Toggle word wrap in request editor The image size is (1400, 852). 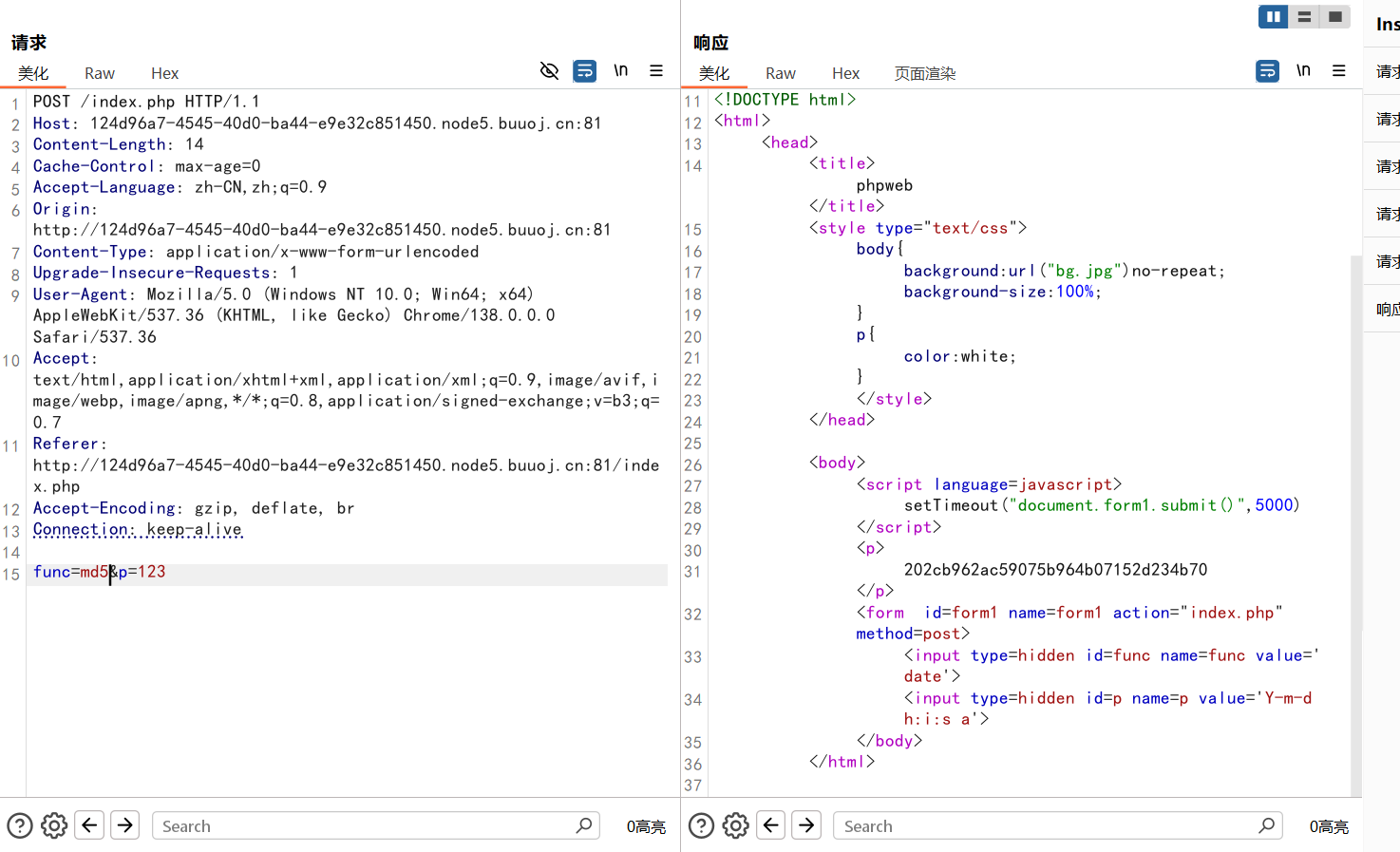click(585, 71)
